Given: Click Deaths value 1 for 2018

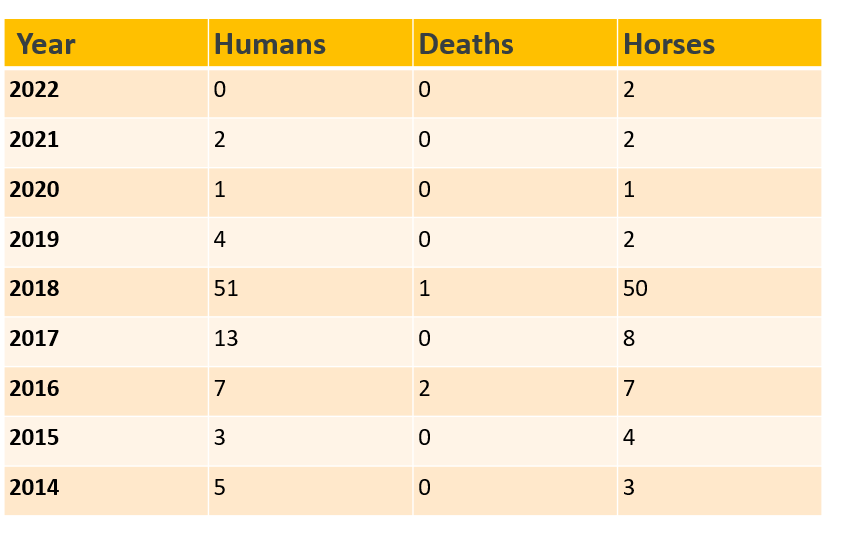Looking at the screenshot, I should point(425,289).
